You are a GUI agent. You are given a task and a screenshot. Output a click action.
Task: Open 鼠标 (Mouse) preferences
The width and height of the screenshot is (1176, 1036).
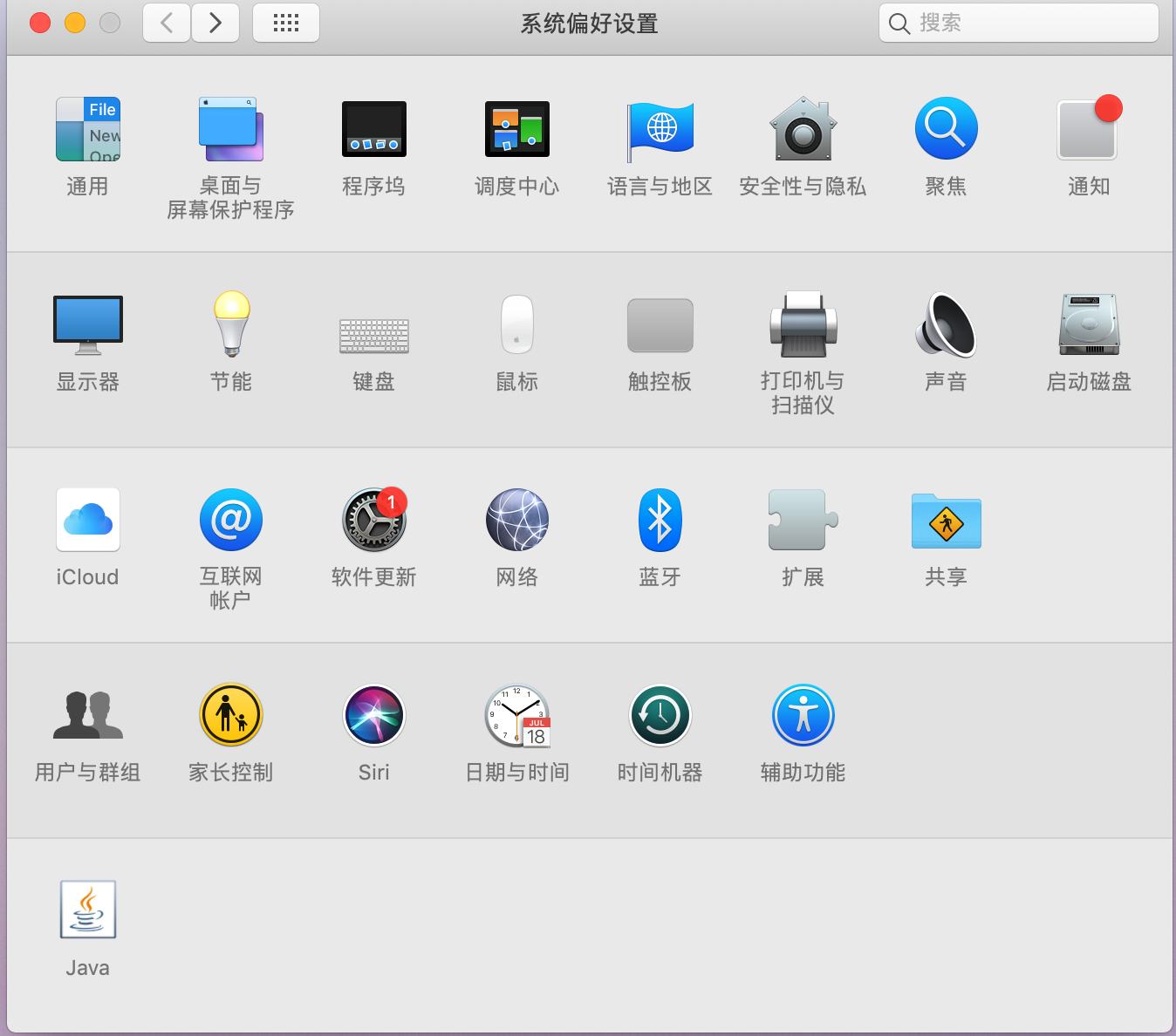[517, 324]
